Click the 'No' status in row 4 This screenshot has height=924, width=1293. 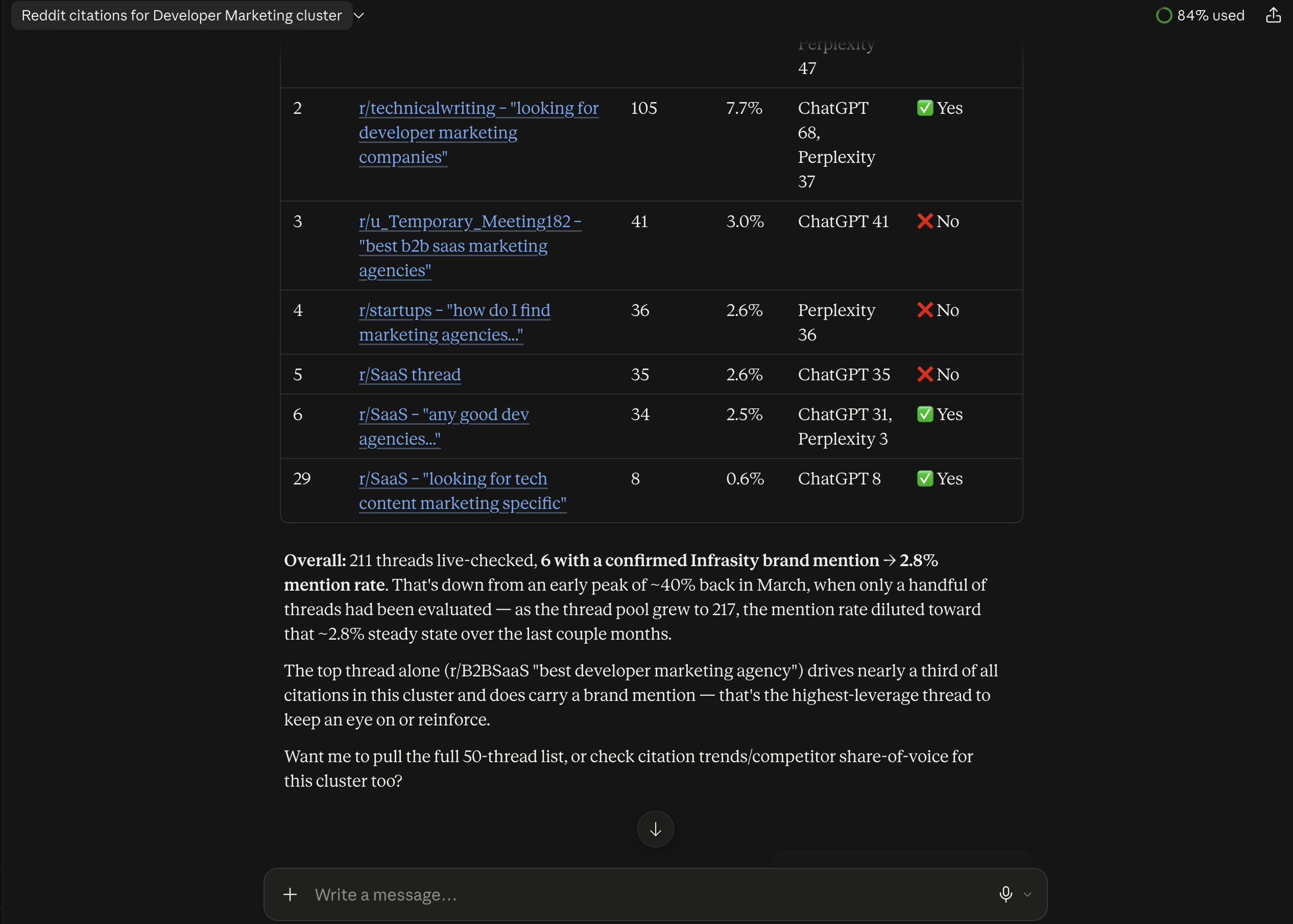pyautogui.click(x=938, y=310)
